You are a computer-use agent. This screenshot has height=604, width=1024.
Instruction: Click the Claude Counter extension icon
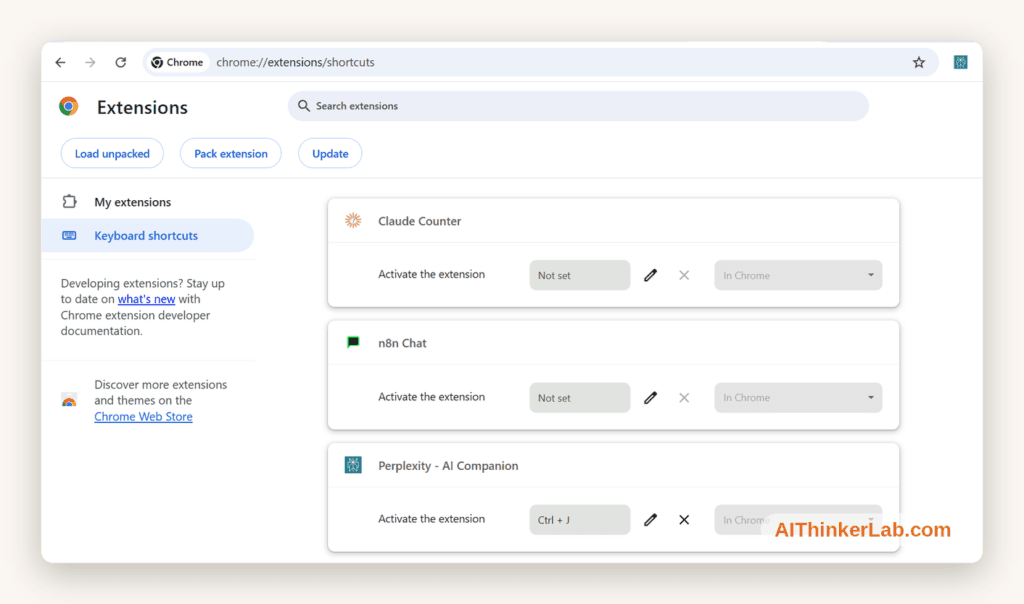coord(353,221)
